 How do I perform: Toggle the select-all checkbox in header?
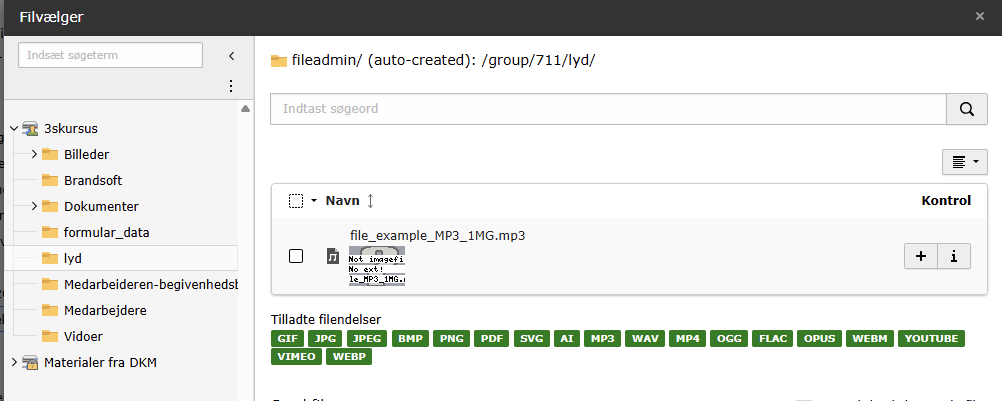(x=296, y=201)
